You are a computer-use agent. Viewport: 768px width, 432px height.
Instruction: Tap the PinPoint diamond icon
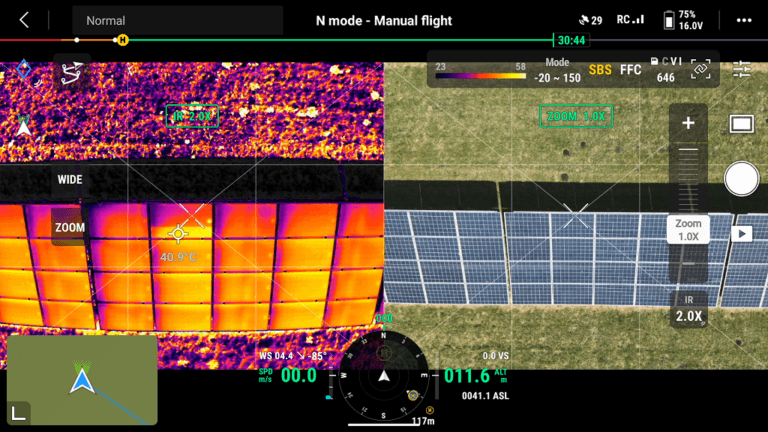click(24, 70)
